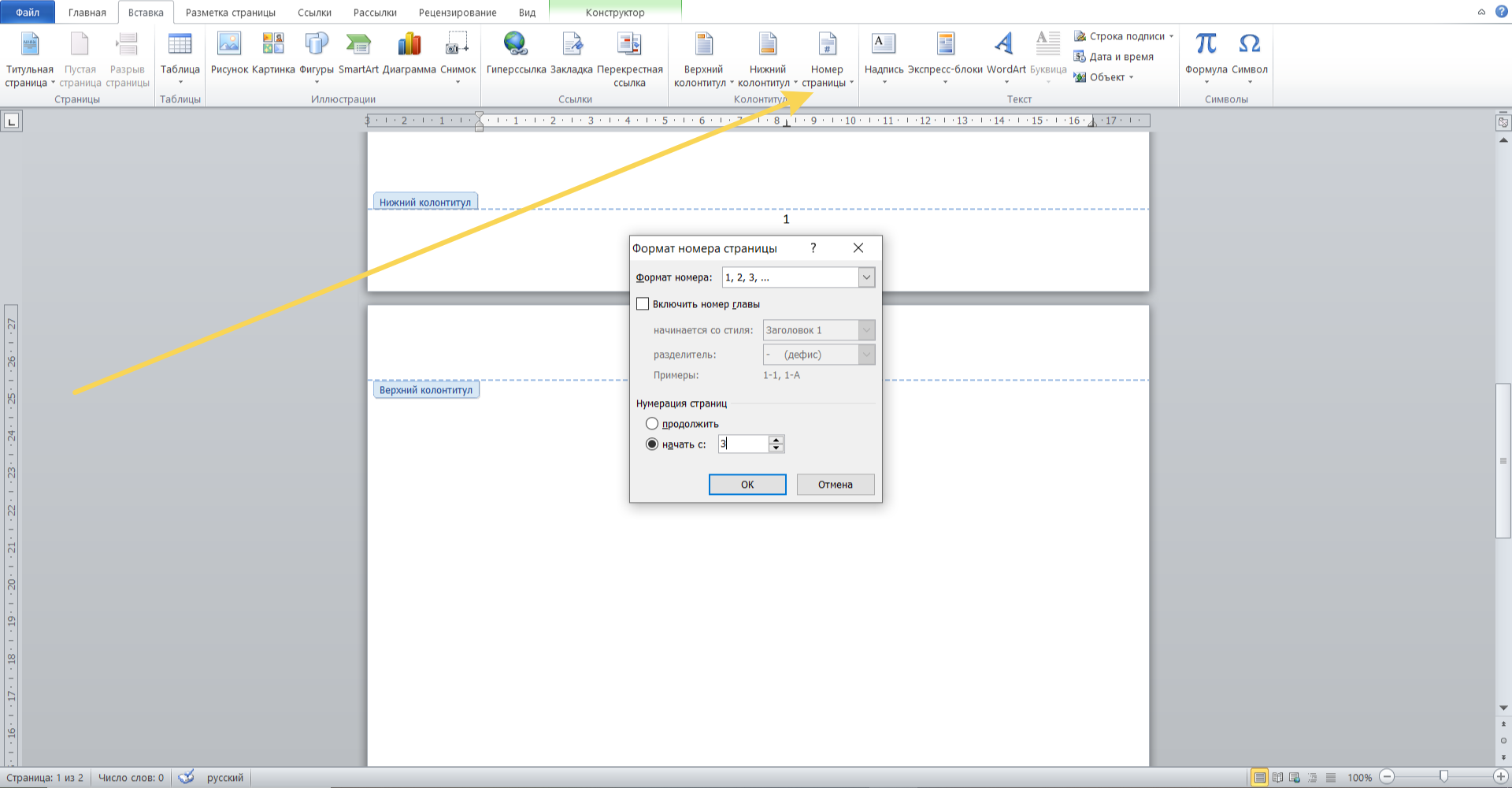
Task: Insert a table using Таблица icon
Action: [x=180, y=45]
